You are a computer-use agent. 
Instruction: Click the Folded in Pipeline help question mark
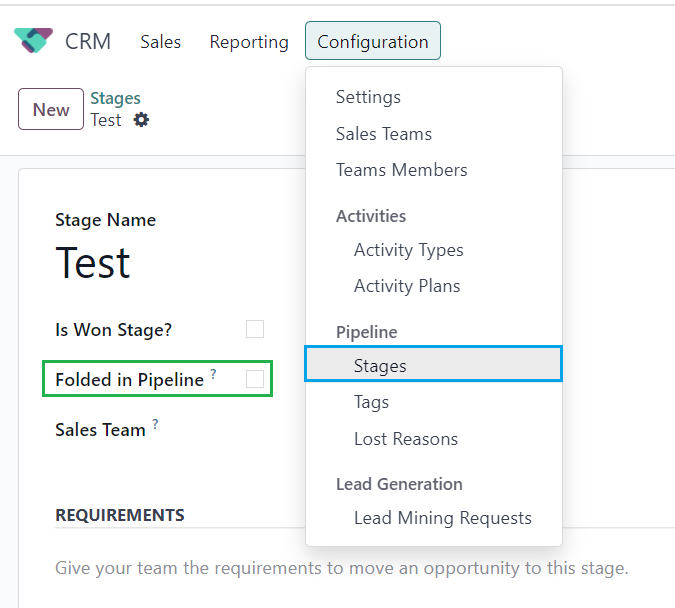213,373
